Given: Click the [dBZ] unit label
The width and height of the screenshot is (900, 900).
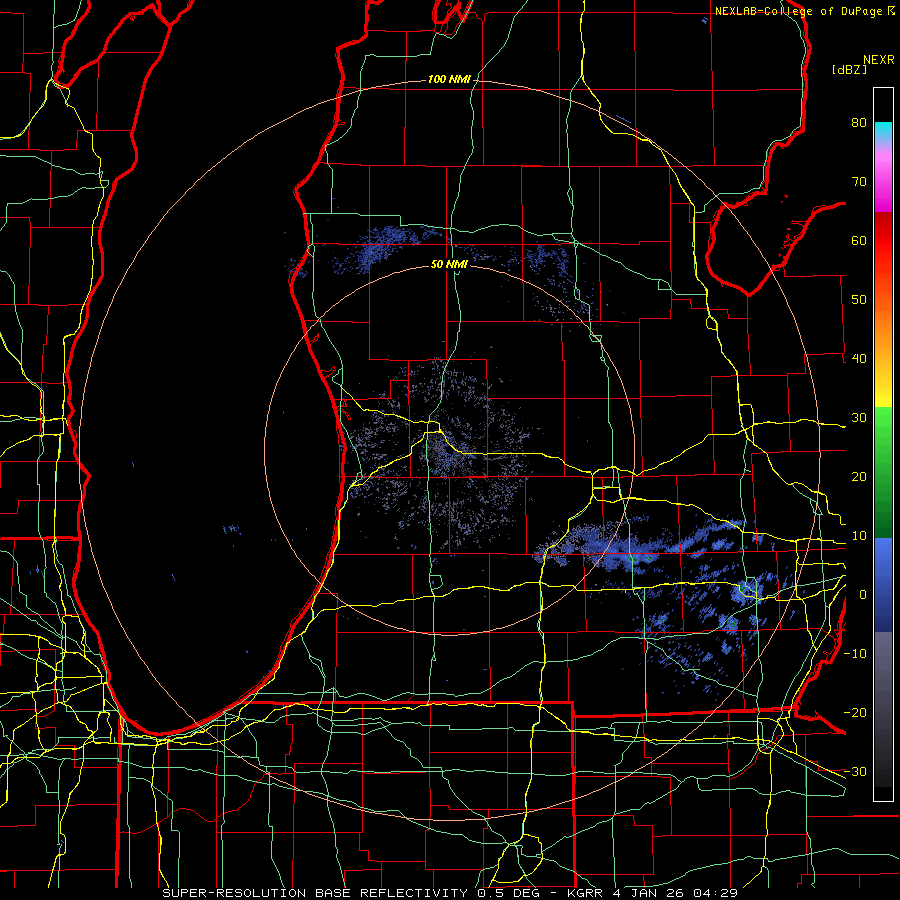Looking at the screenshot, I should [849, 69].
